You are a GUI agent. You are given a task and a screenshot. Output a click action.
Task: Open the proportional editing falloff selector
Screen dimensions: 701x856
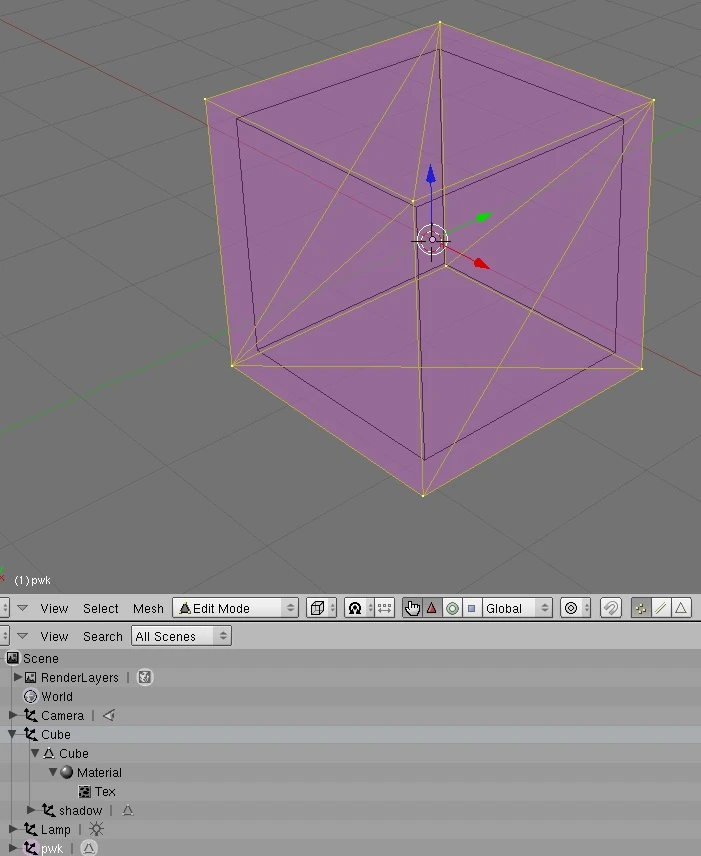point(575,608)
